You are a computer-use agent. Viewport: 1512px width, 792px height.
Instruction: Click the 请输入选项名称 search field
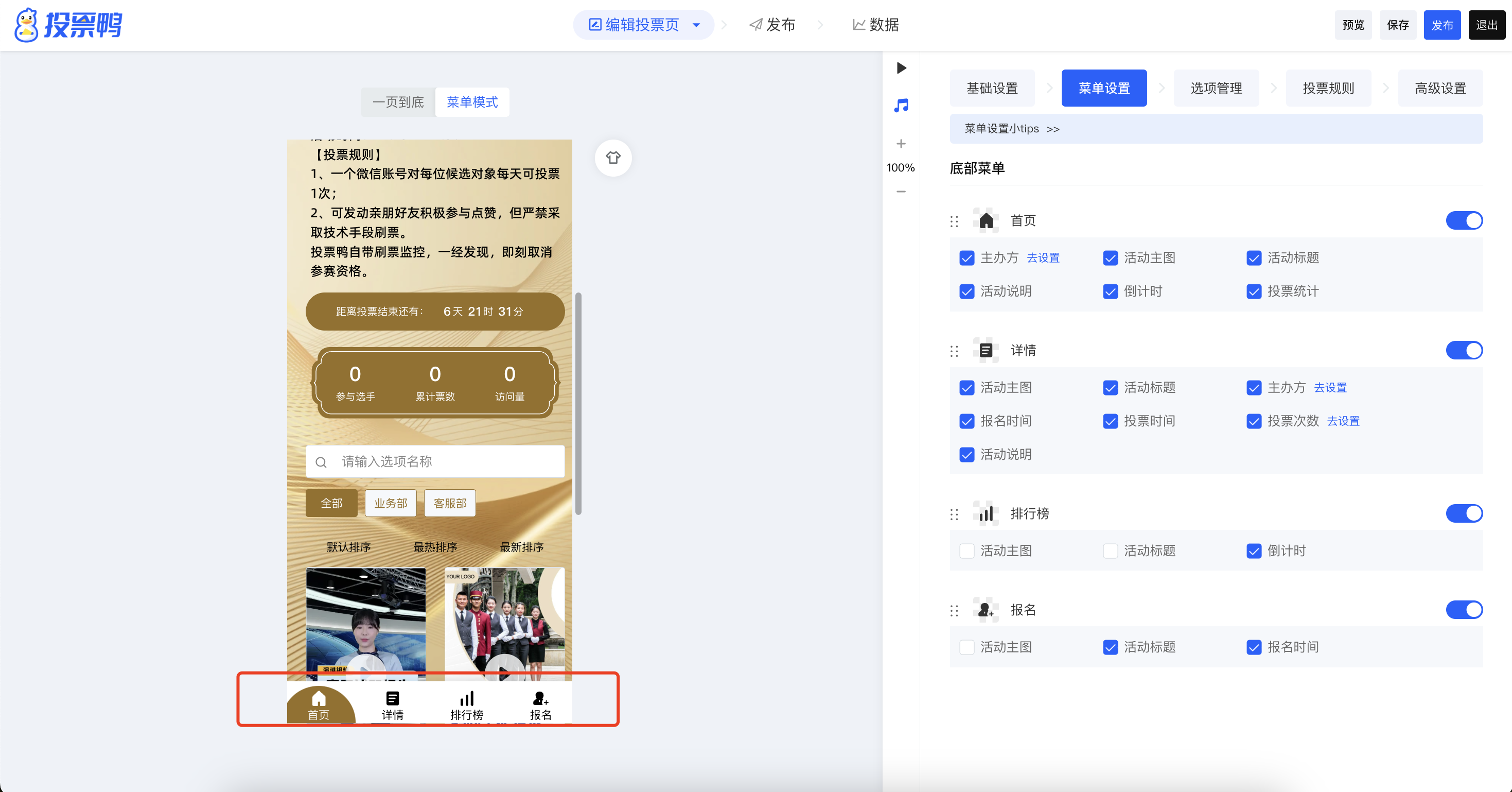pos(435,462)
